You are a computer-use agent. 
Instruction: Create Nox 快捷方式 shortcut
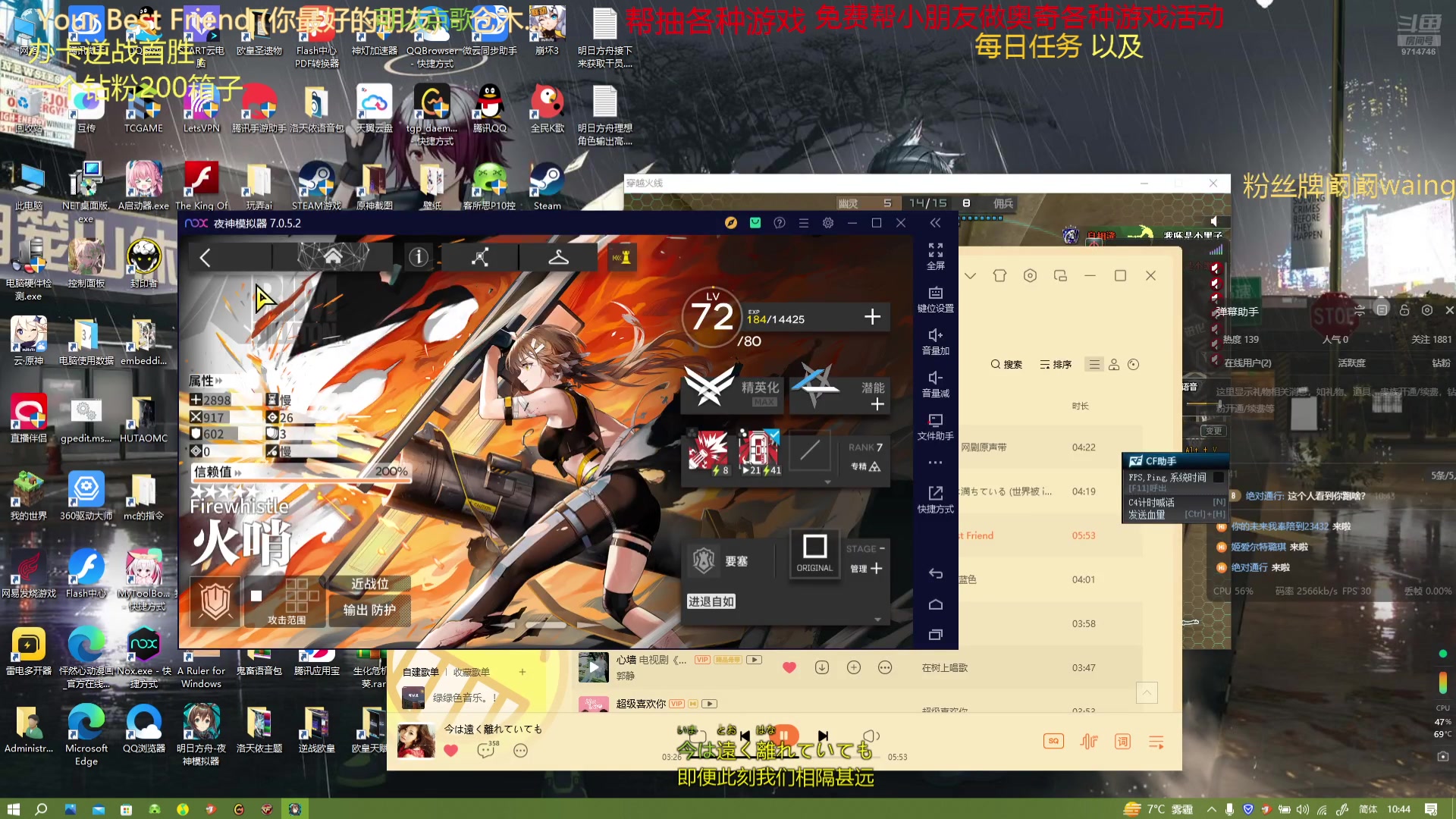click(x=936, y=500)
